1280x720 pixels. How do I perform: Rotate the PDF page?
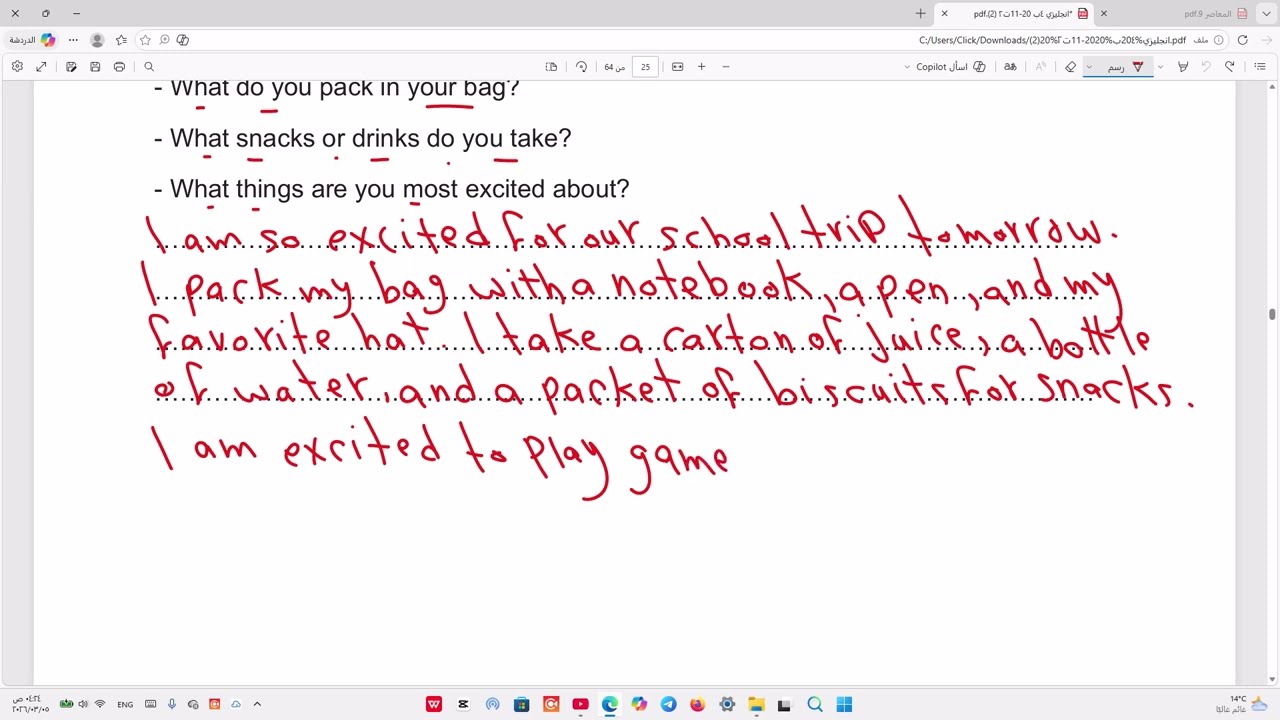point(581,67)
